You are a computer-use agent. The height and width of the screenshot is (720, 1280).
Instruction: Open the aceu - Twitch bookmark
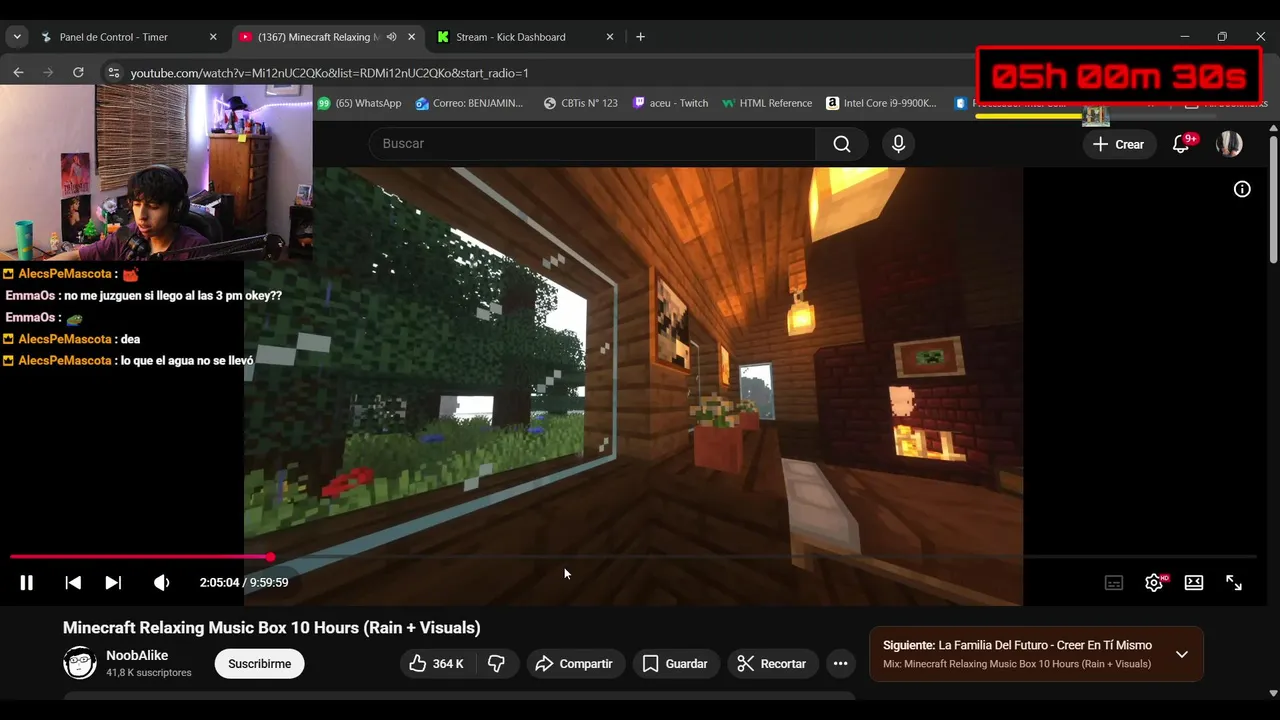(x=670, y=103)
